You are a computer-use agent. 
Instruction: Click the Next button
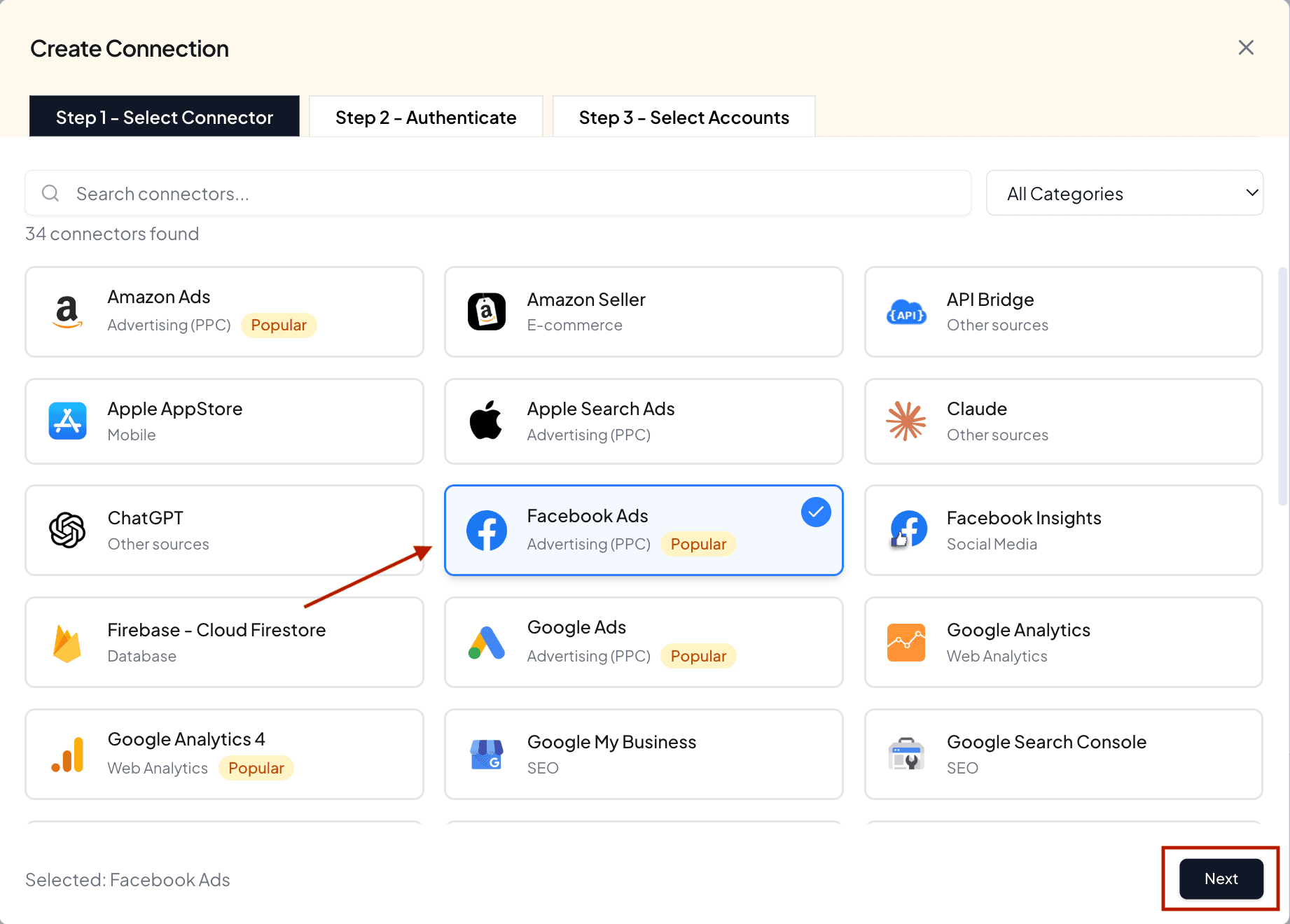click(1221, 878)
